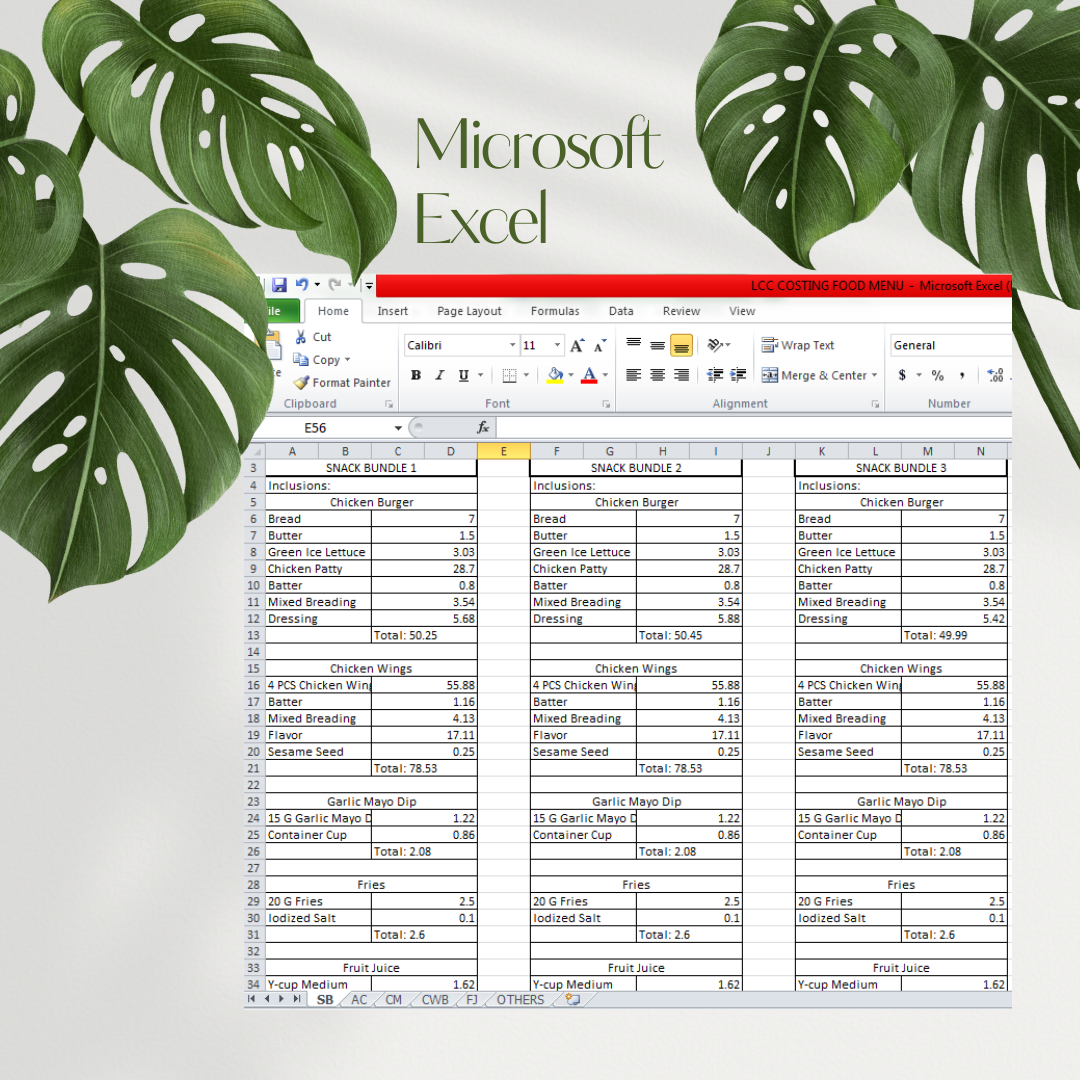Click the Save icon in quick access toolbar
The width and height of the screenshot is (1080, 1080).
tap(279, 284)
